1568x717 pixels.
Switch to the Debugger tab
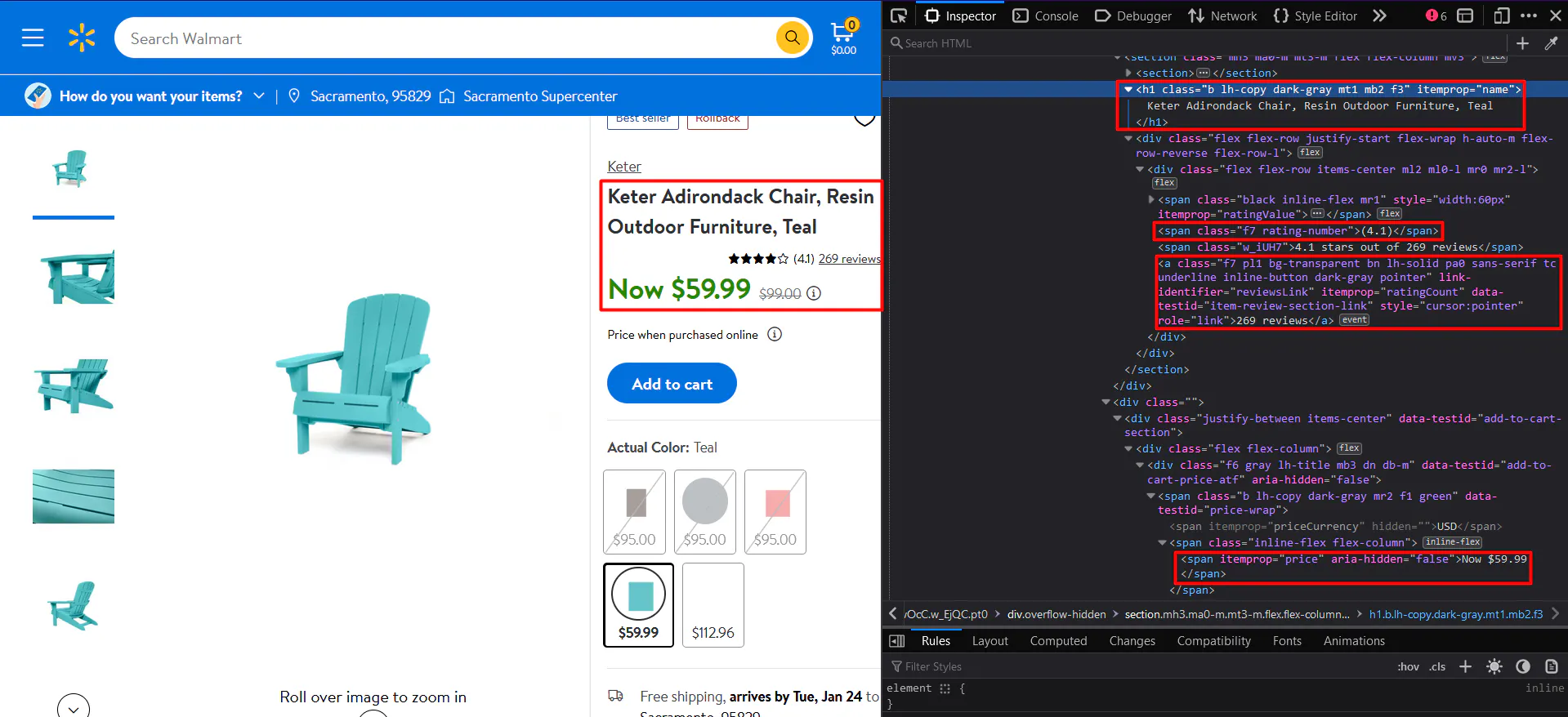click(1132, 16)
